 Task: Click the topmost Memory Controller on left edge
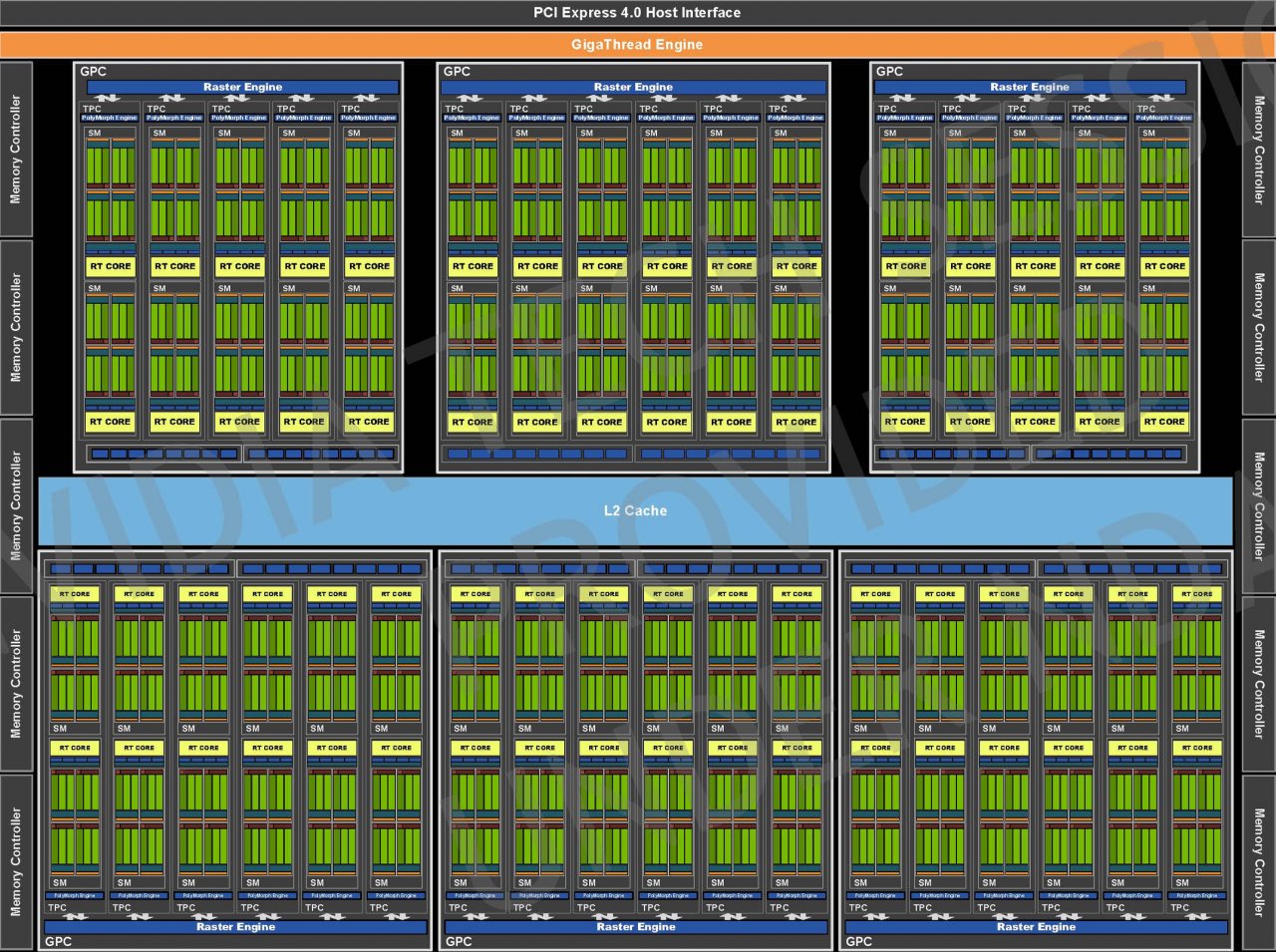[16, 150]
